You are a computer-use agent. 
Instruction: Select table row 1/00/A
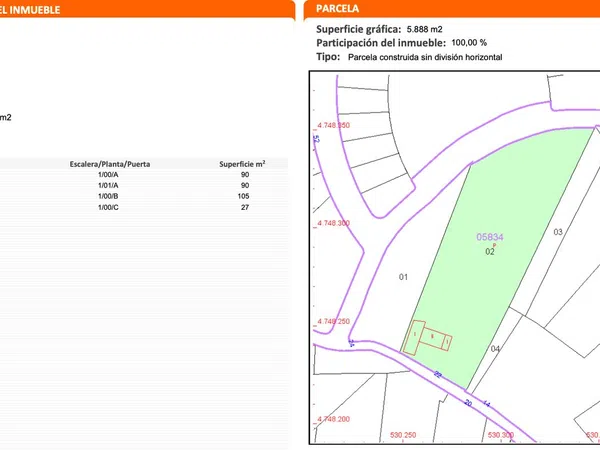tap(108, 175)
